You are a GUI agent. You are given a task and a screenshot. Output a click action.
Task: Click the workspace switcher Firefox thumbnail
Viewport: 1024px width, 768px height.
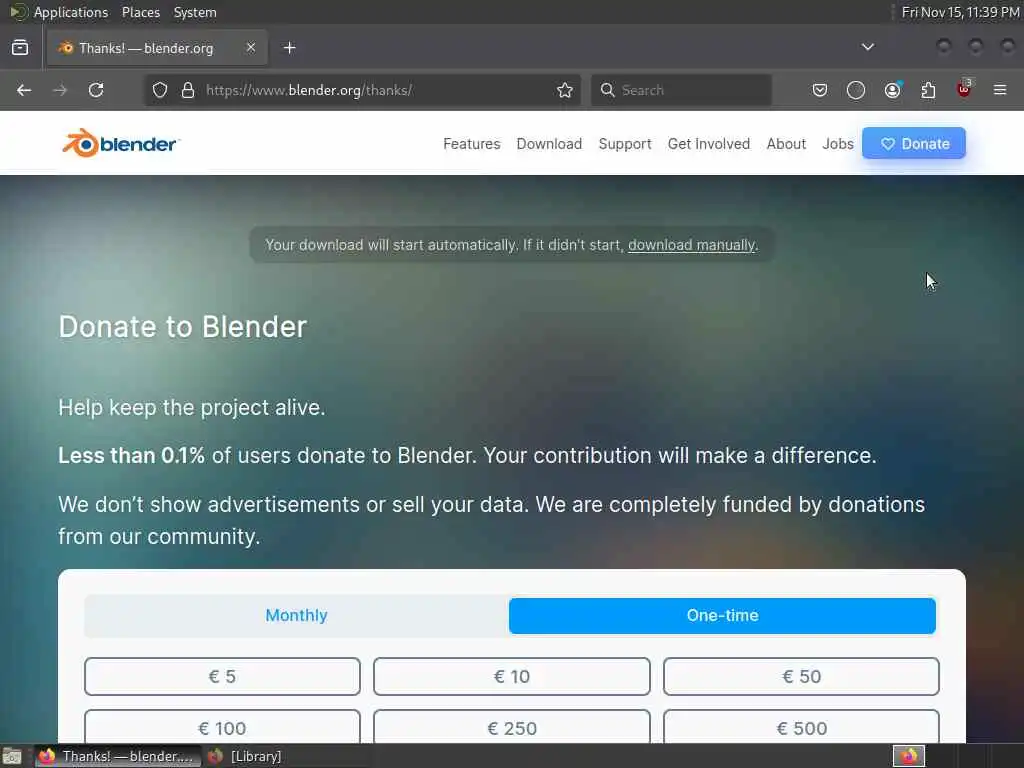point(908,756)
